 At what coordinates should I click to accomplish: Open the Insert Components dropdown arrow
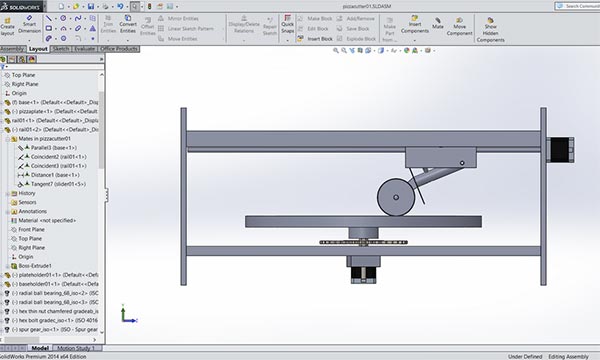[415, 40]
